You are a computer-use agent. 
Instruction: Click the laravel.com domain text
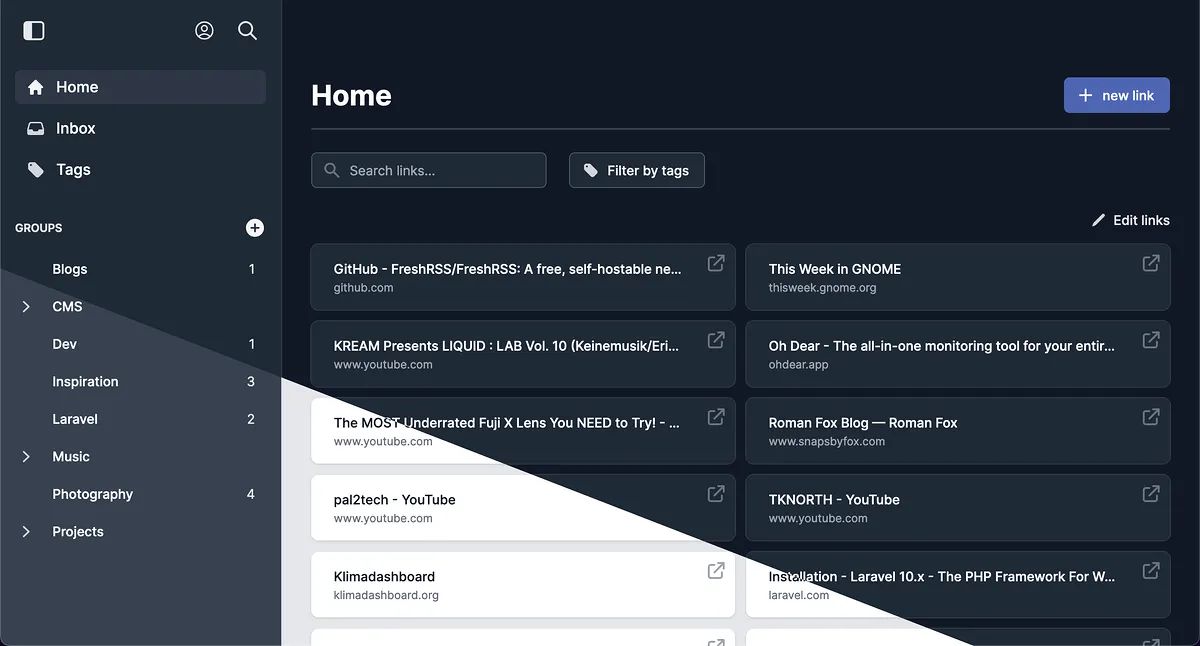[799, 595]
